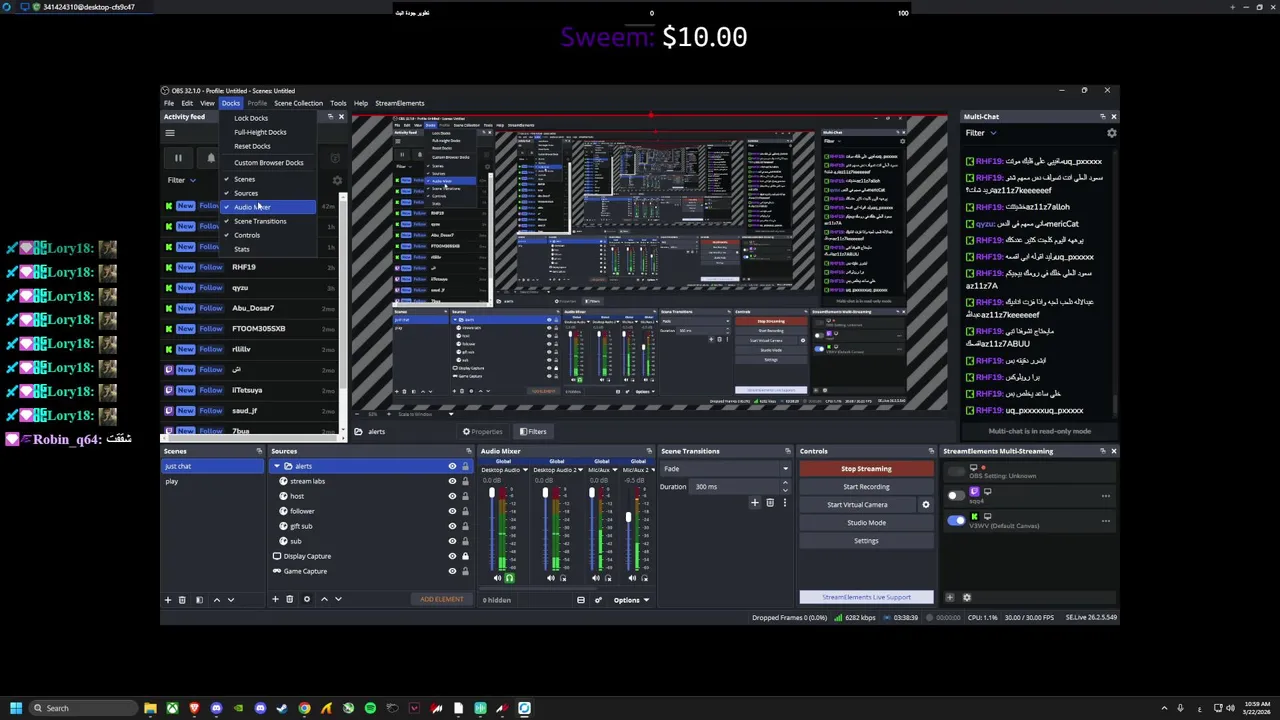Open scene filters icon in Scenes dock

coord(199,600)
